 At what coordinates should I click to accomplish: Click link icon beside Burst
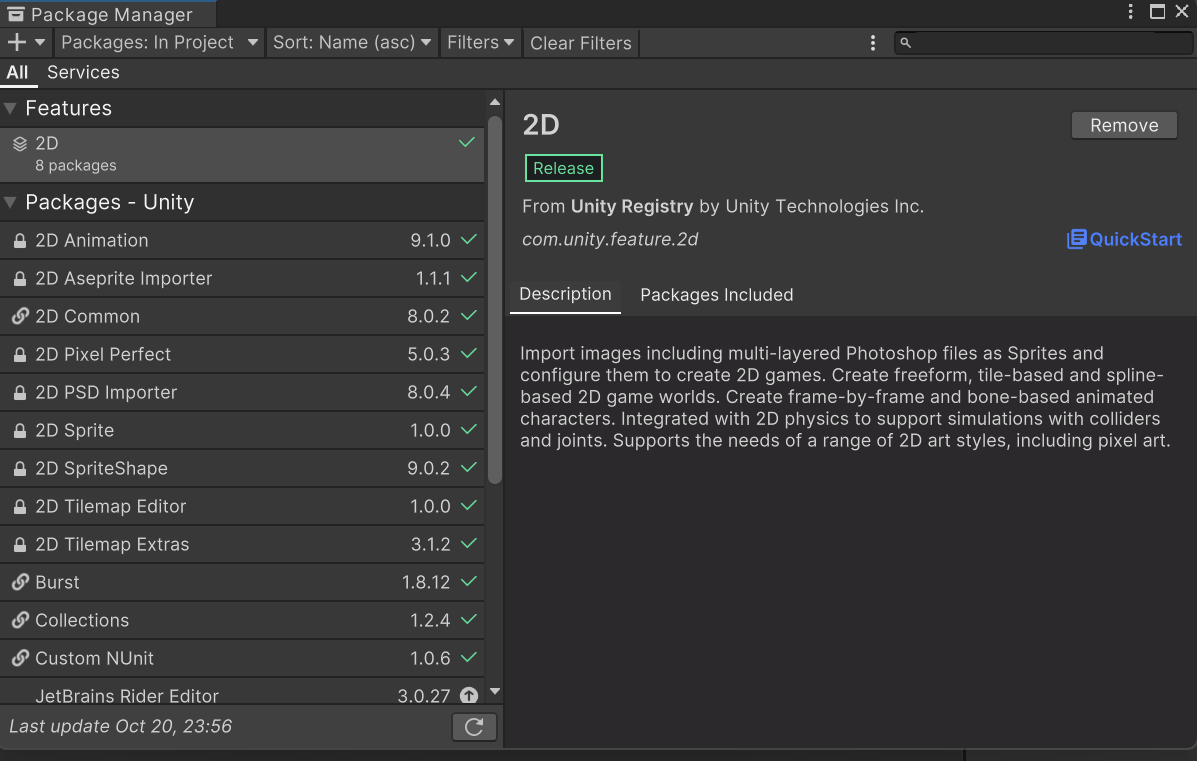point(20,582)
